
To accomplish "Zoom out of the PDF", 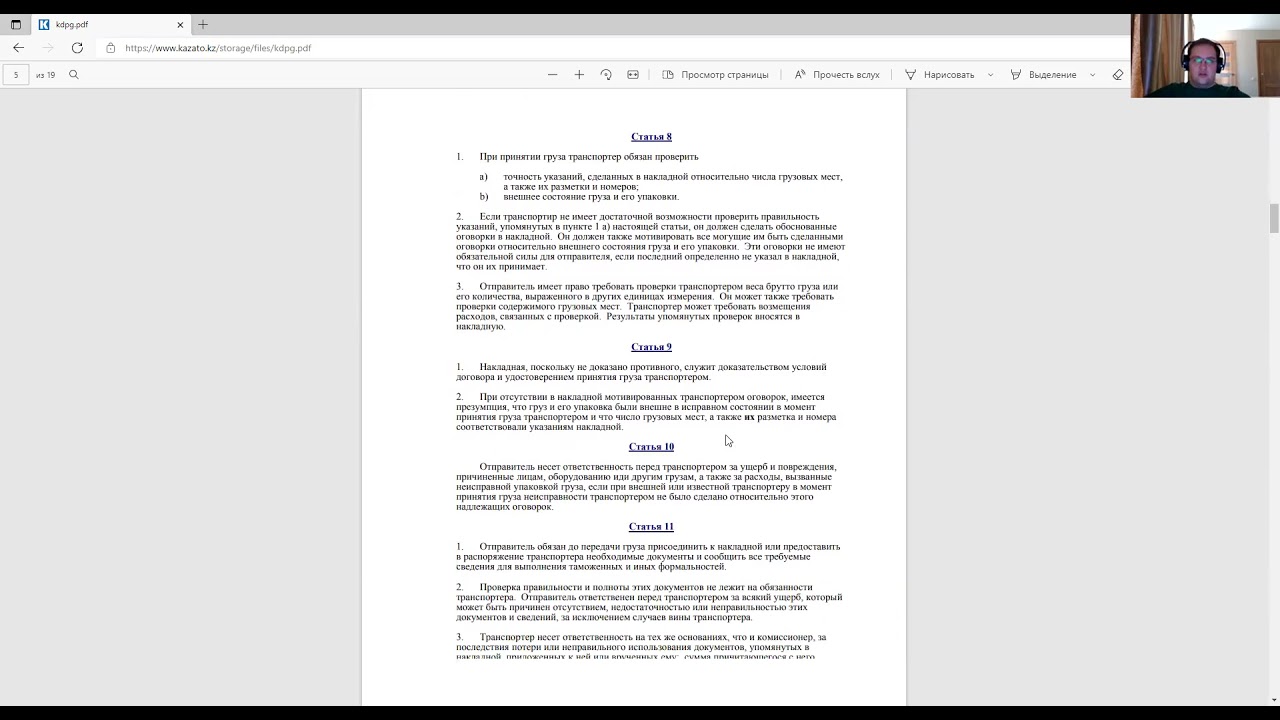I will (x=552, y=75).
